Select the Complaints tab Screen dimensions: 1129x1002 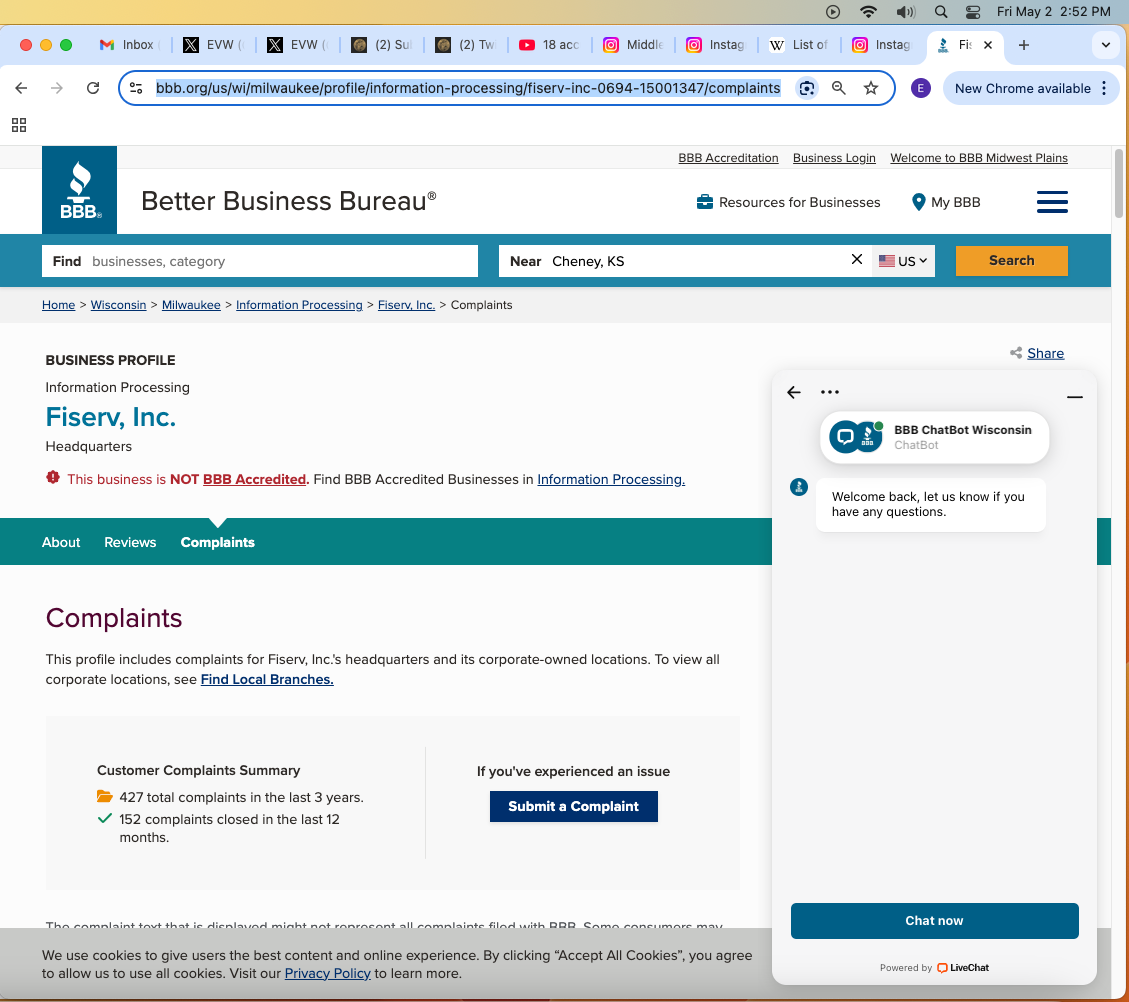(217, 542)
